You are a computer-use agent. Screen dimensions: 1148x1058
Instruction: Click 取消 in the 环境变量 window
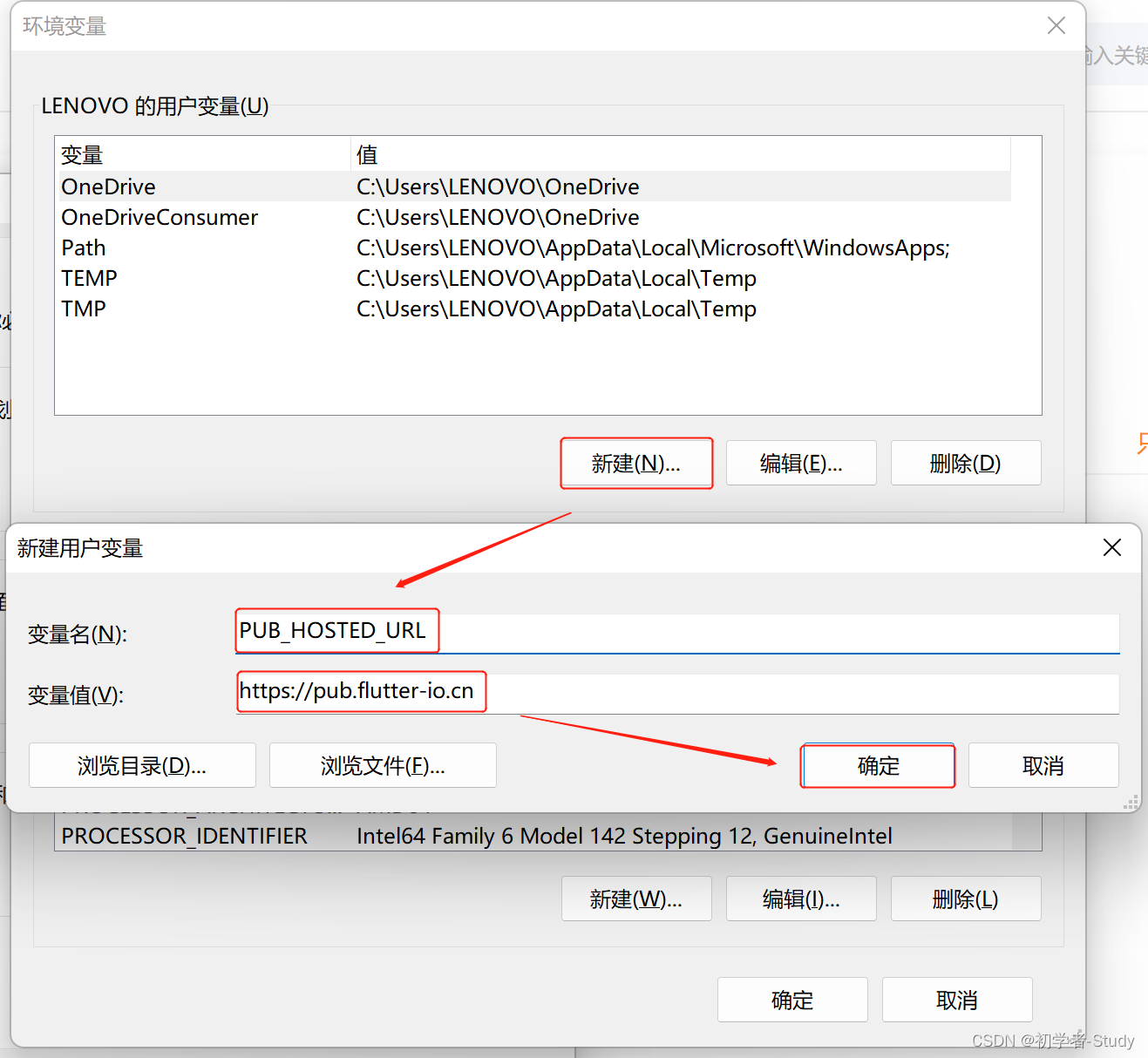pyautogui.click(x=957, y=1000)
